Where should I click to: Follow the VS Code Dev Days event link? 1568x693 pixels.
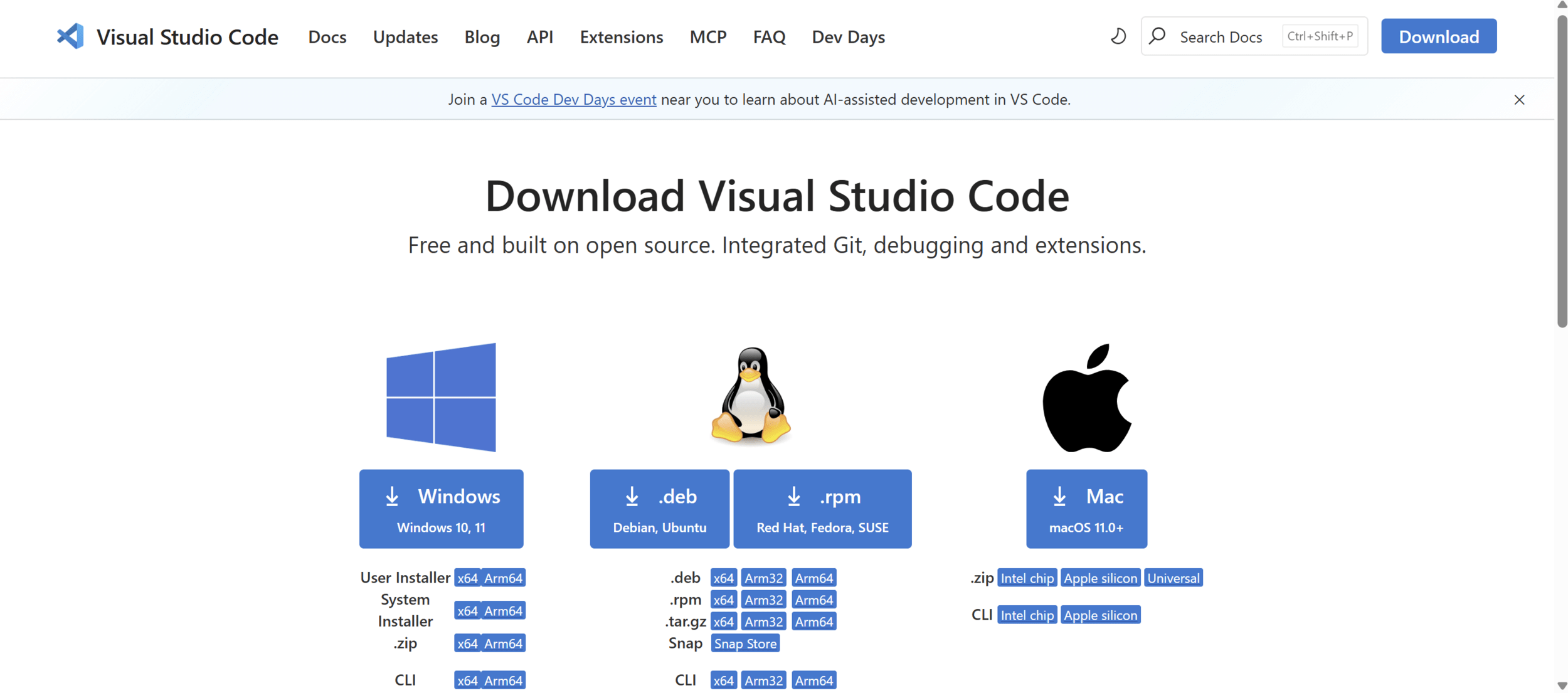point(573,100)
